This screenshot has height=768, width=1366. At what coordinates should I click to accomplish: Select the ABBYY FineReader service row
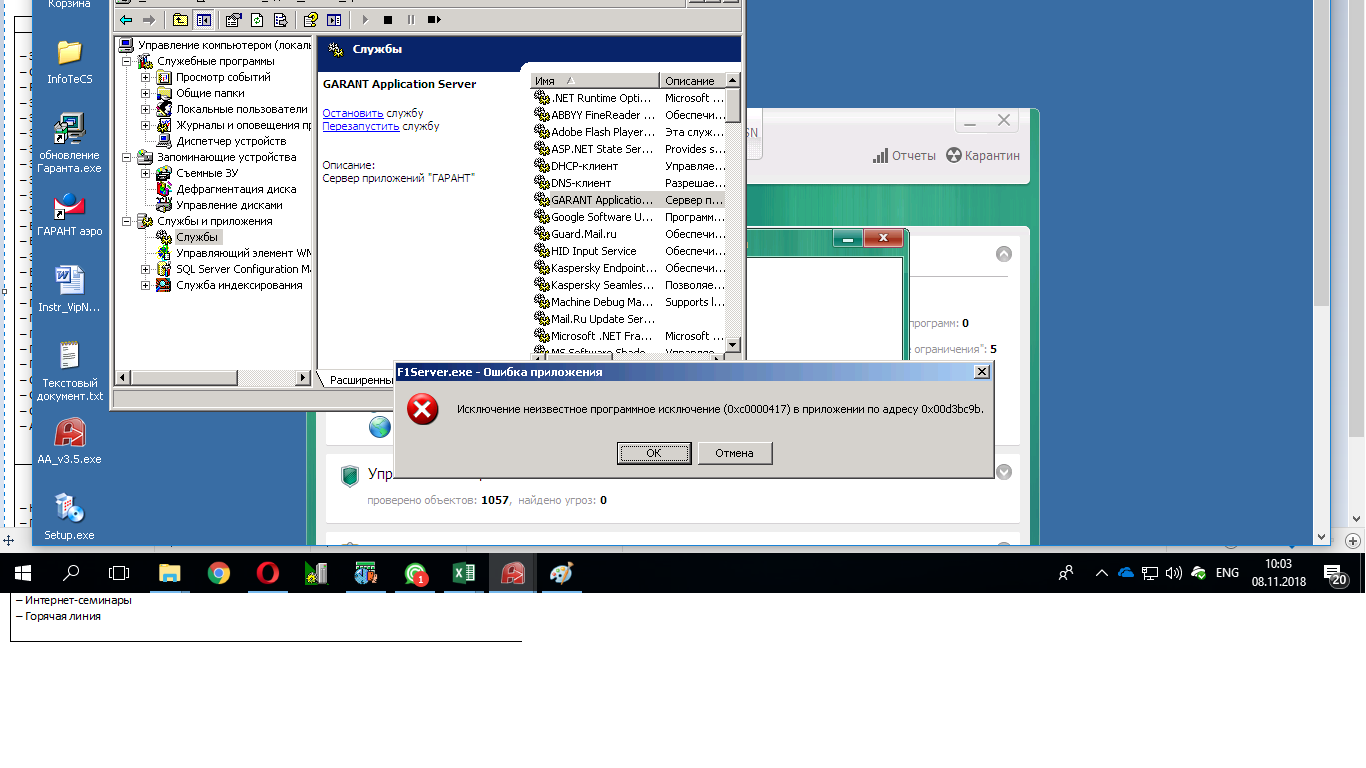pos(629,115)
